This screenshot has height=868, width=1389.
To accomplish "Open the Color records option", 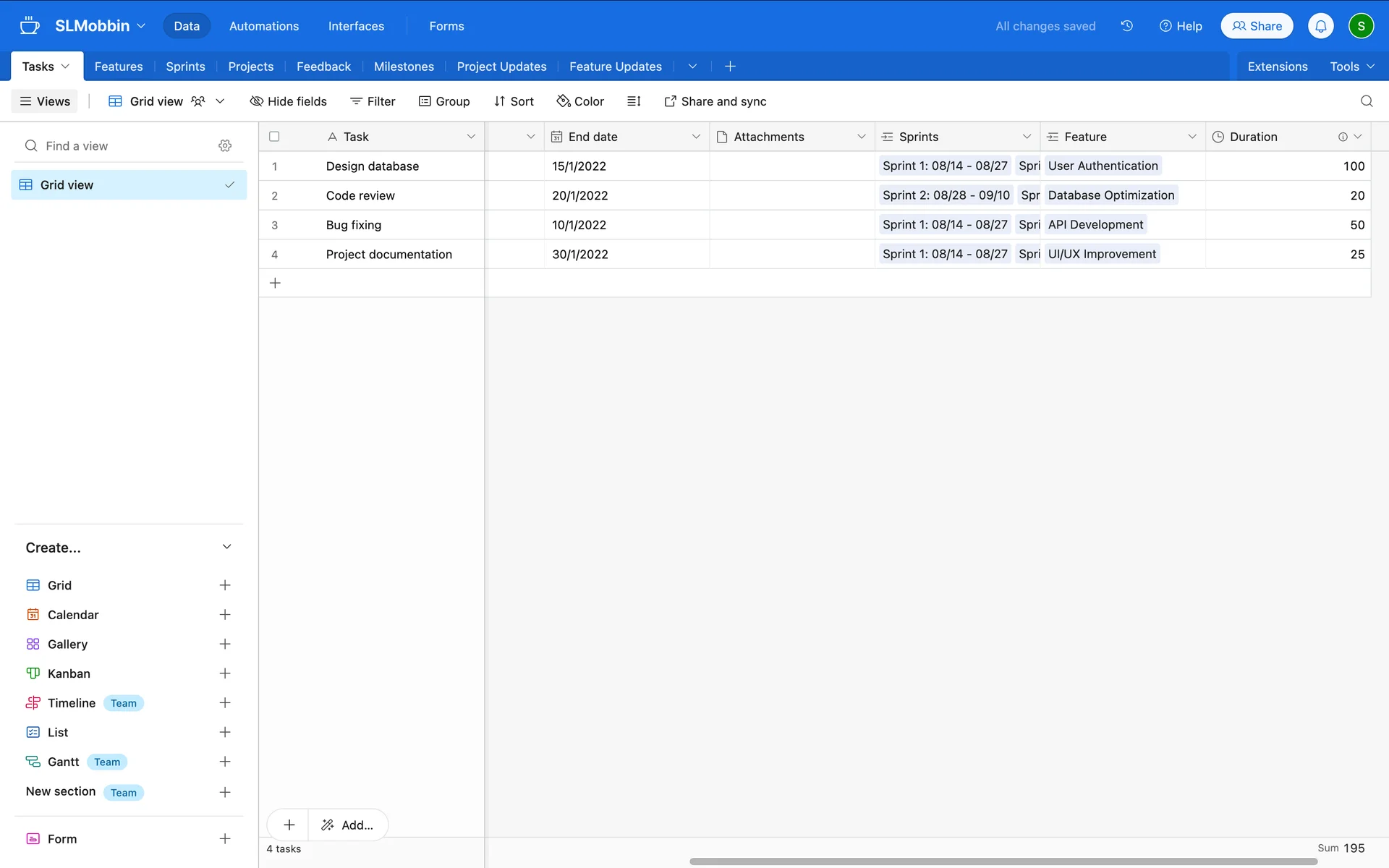I will click(x=580, y=101).
